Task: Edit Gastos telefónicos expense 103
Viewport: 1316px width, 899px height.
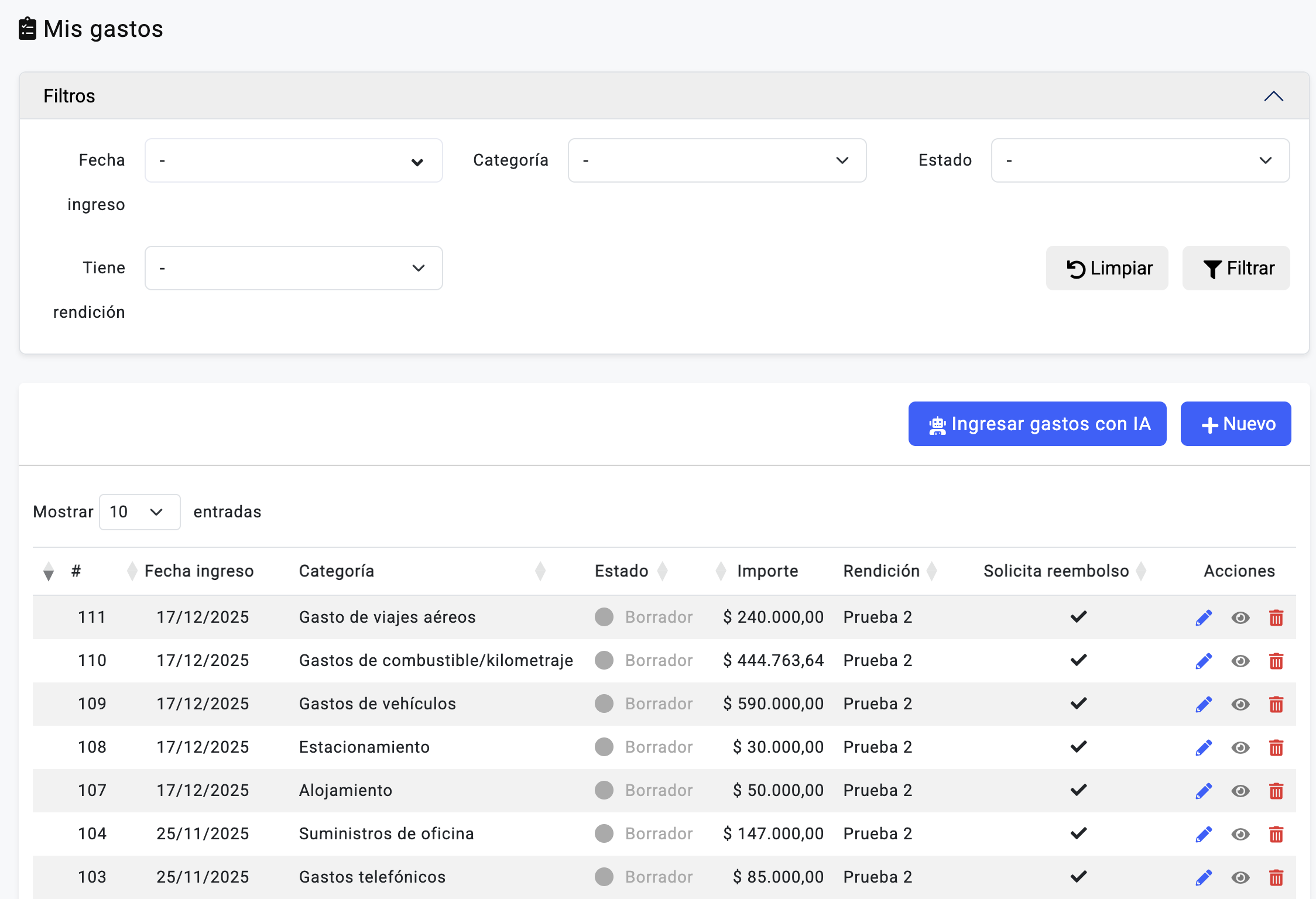Action: pyautogui.click(x=1204, y=877)
